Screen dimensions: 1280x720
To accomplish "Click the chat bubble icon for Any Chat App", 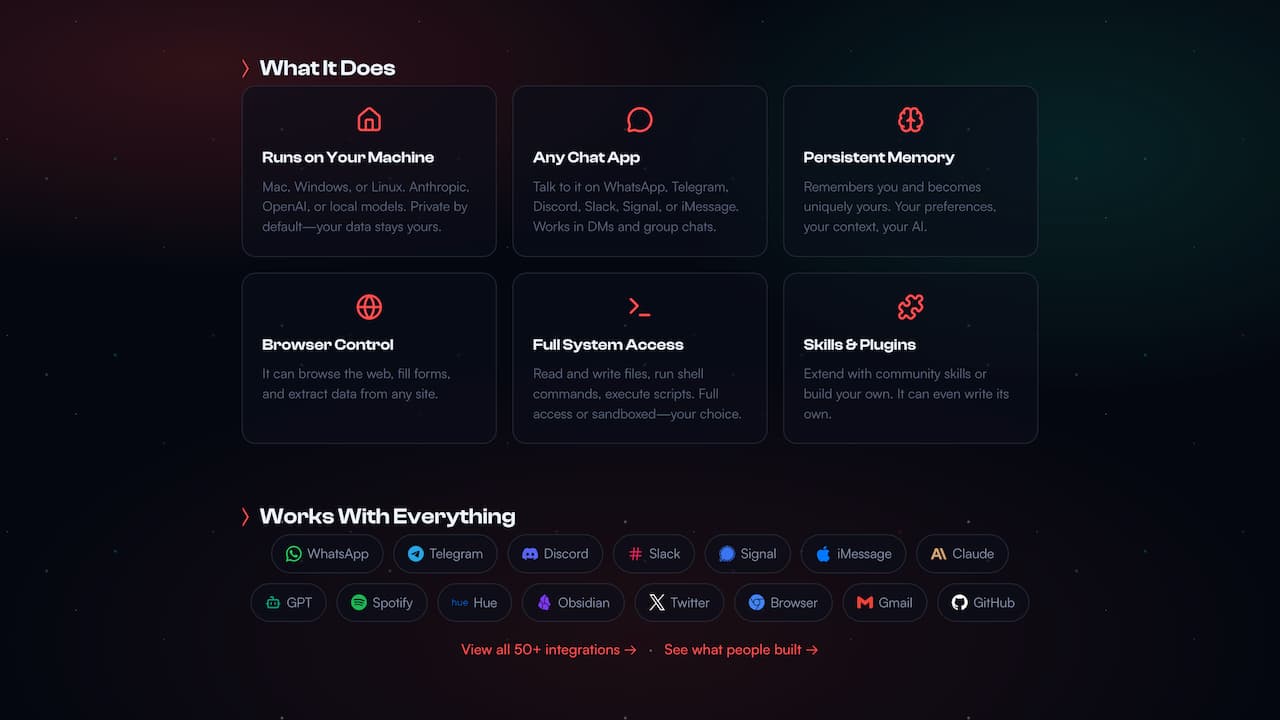I will pos(640,120).
